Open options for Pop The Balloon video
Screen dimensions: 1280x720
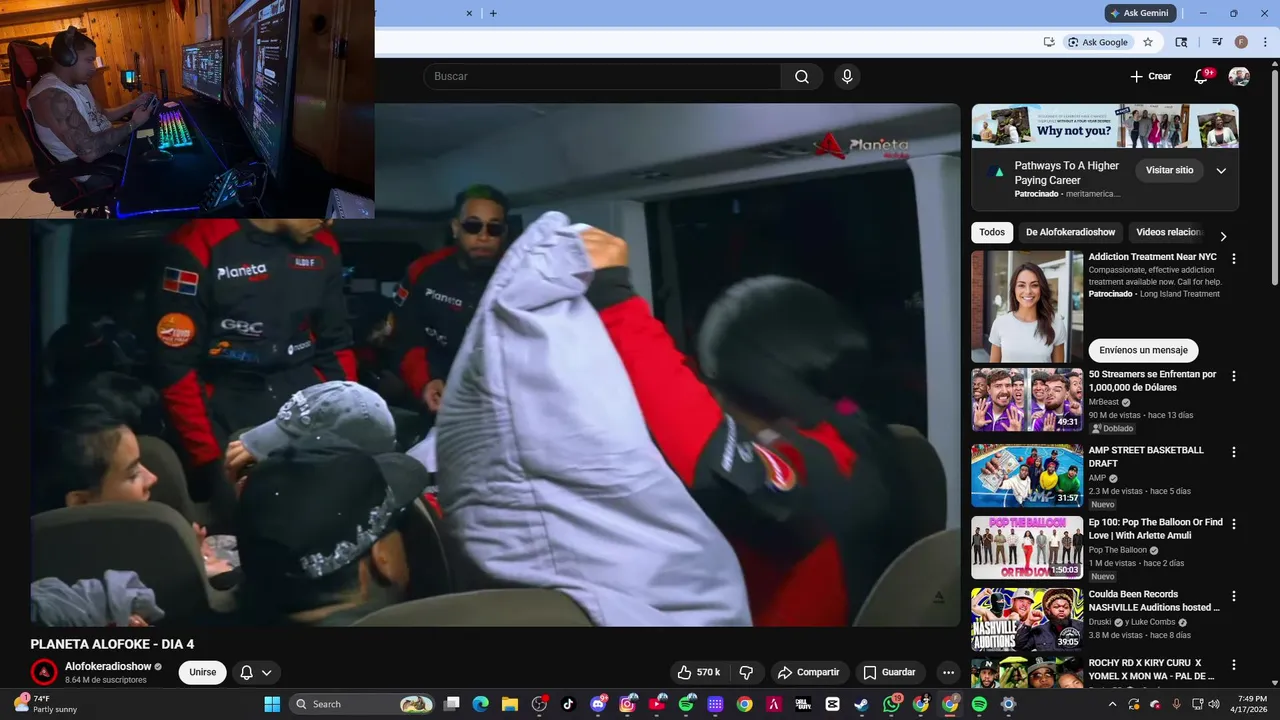click(1233, 524)
